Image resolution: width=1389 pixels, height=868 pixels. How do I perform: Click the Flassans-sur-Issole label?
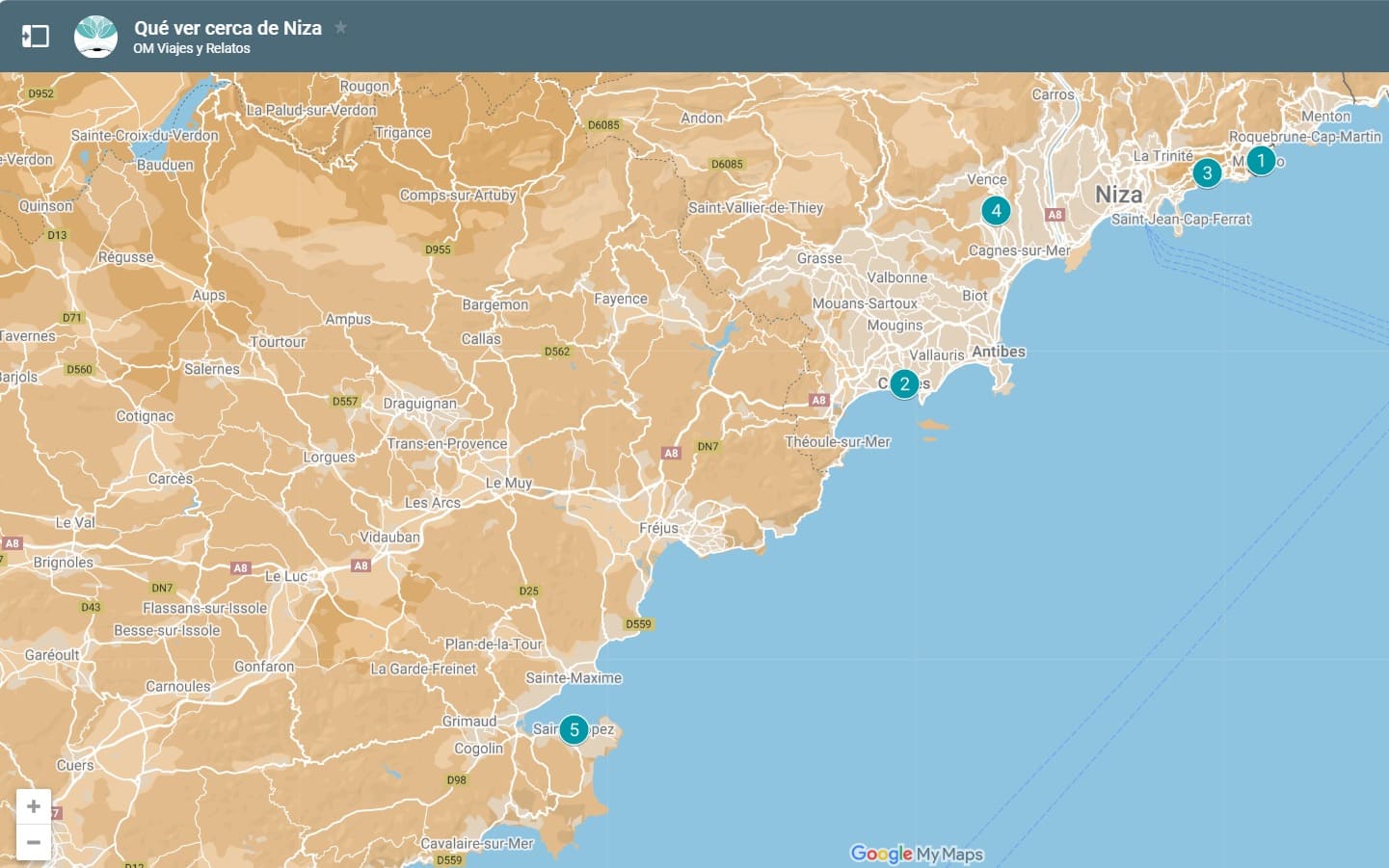205,609
